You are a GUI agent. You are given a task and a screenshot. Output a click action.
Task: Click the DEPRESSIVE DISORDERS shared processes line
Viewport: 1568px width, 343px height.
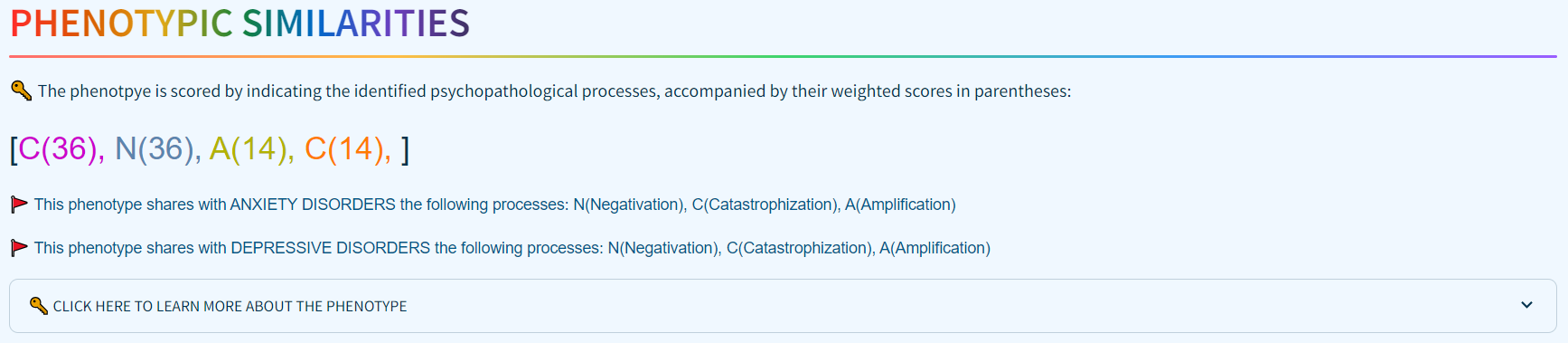(x=512, y=248)
